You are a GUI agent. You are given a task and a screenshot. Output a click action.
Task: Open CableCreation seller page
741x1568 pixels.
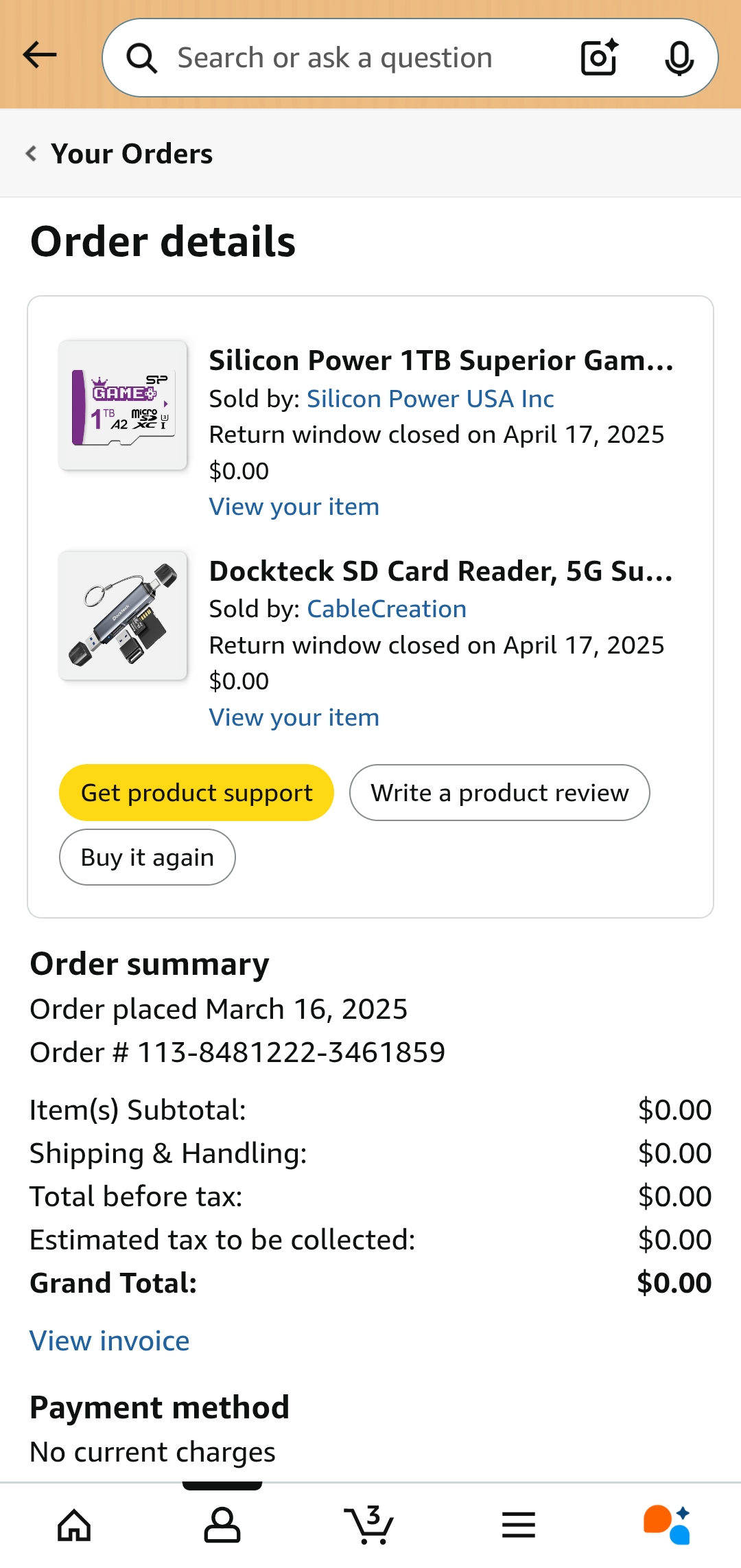(386, 609)
